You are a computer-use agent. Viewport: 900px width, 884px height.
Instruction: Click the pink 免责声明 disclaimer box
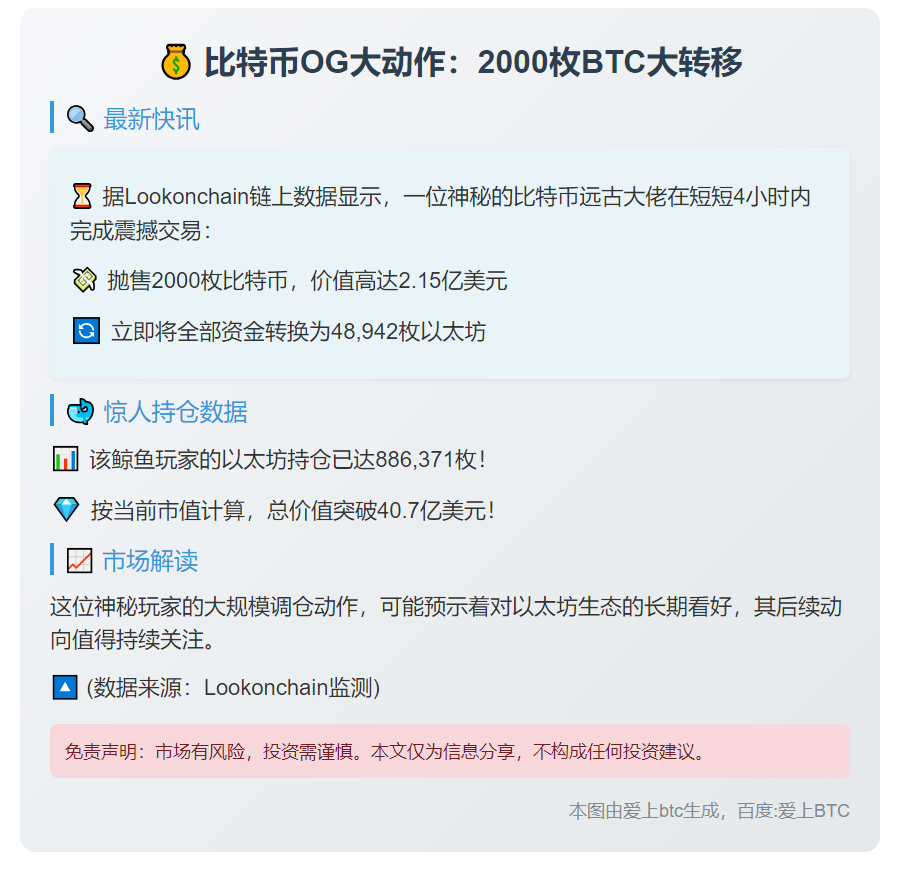point(450,751)
